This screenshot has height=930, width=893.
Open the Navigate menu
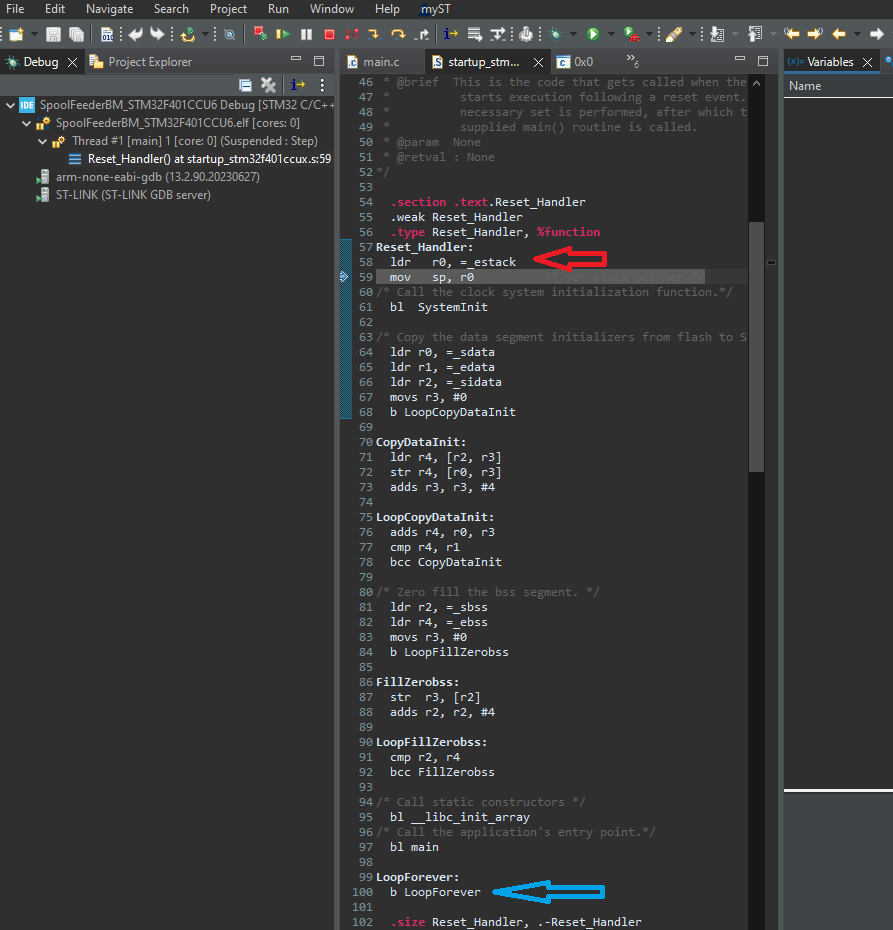coord(109,9)
